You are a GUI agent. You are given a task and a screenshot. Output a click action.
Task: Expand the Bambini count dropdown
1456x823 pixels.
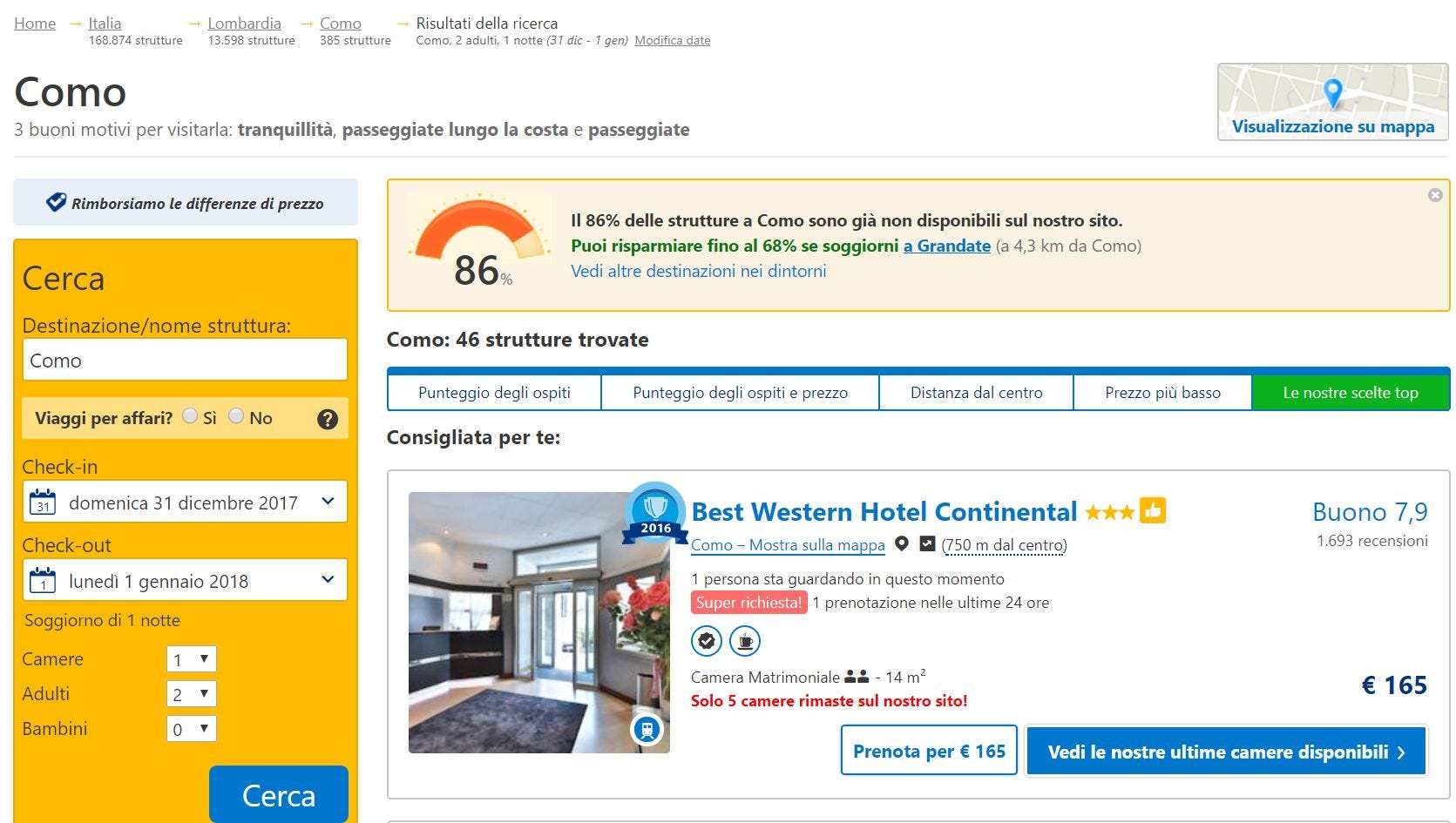(x=191, y=729)
